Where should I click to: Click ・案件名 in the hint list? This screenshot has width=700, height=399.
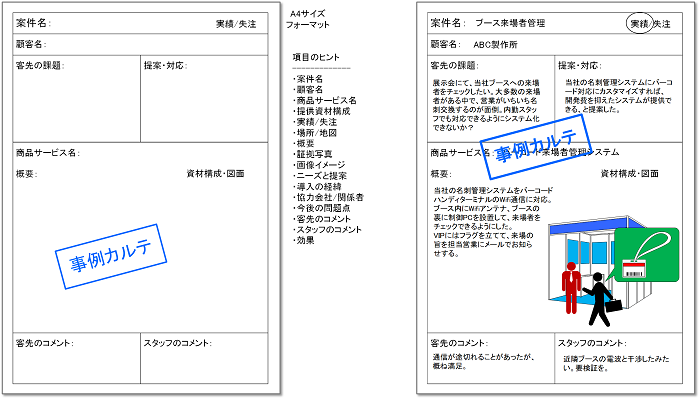308,79
